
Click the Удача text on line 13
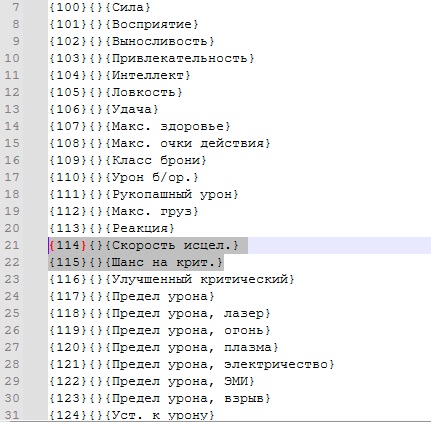pyautogui.click(x=132, y=109)
